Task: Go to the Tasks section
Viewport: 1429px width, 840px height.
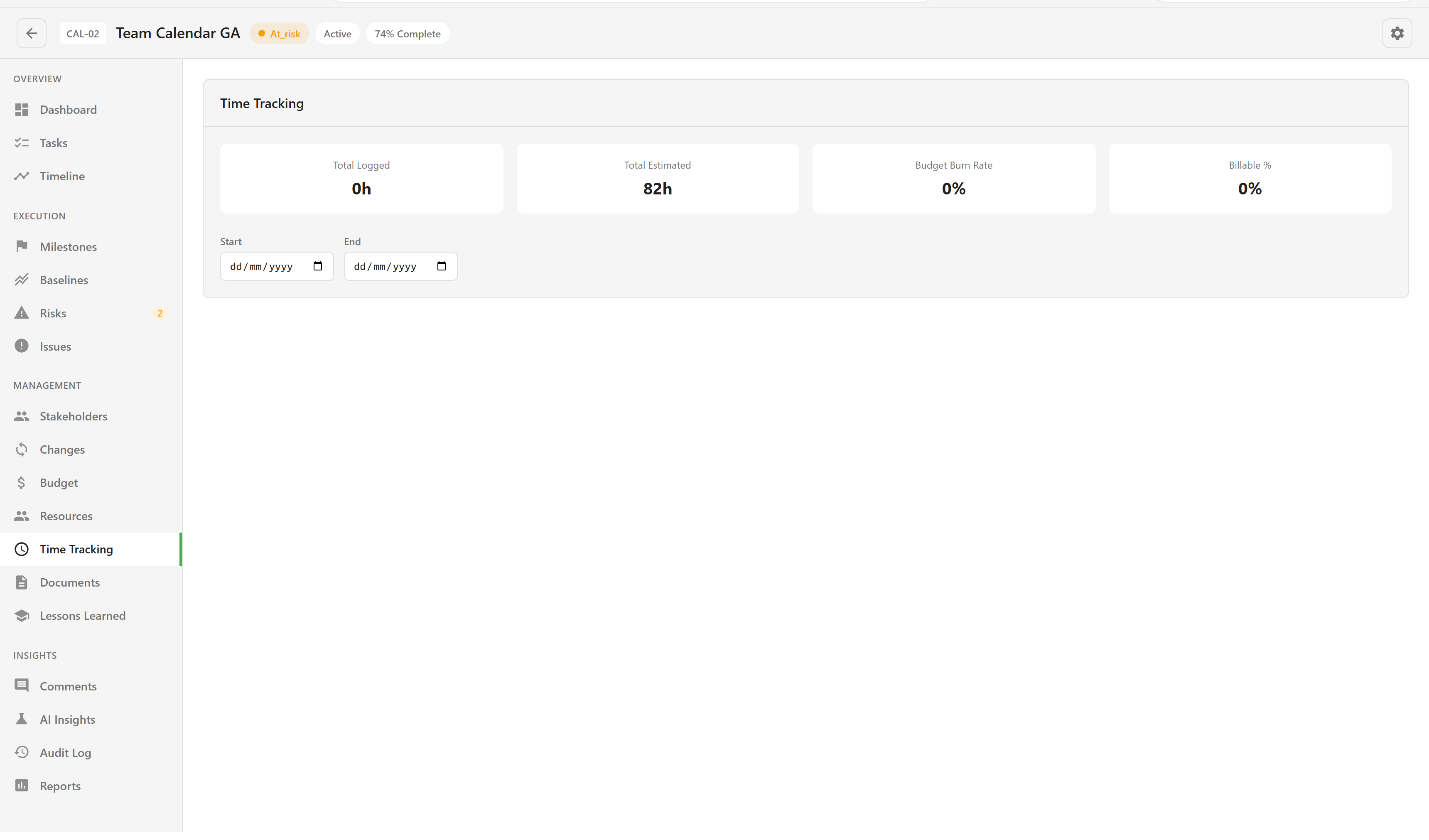Action: click(91, 143)
